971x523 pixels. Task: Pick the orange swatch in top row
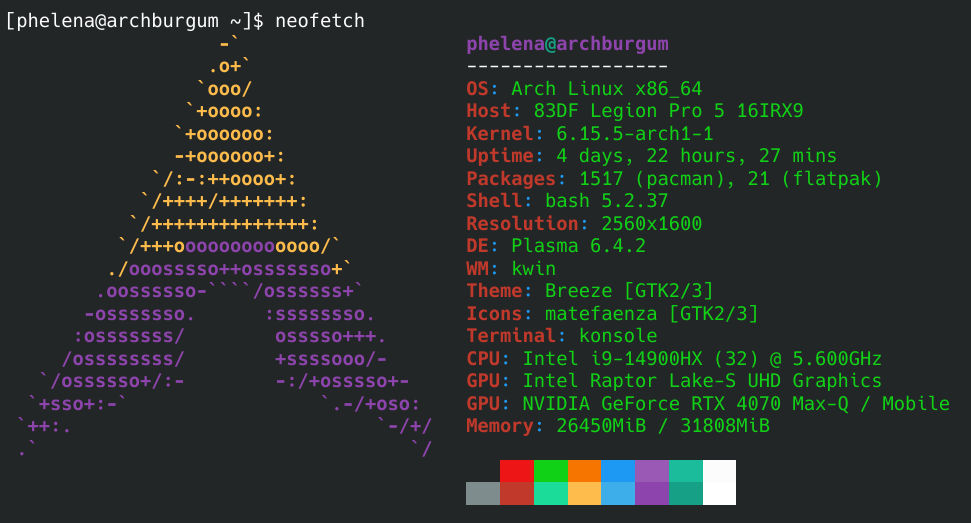click(x=584, y=471)
